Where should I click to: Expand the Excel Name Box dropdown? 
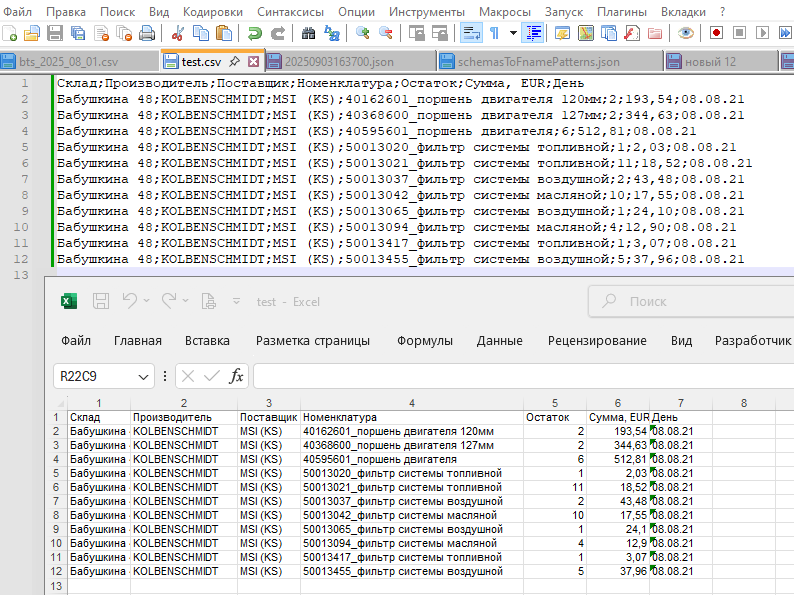point(145,377)
